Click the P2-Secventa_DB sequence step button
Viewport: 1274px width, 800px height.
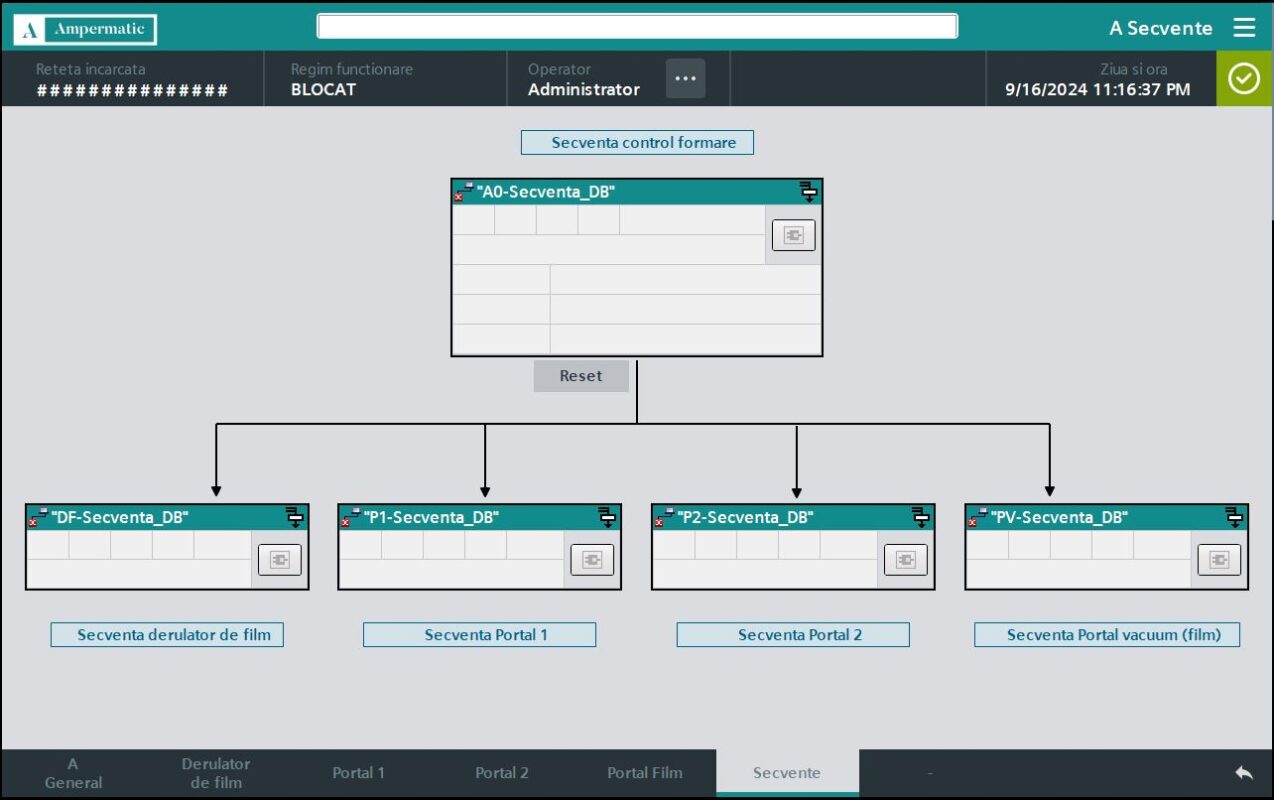click(906, 560)
